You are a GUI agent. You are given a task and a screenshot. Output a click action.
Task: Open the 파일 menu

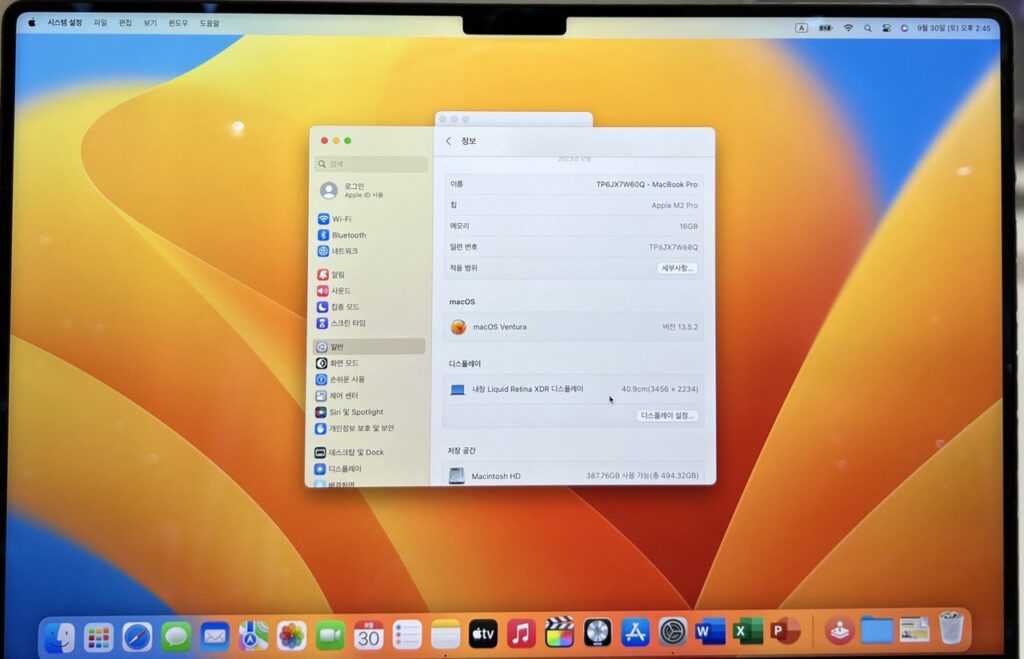click(x=100, y=23)
